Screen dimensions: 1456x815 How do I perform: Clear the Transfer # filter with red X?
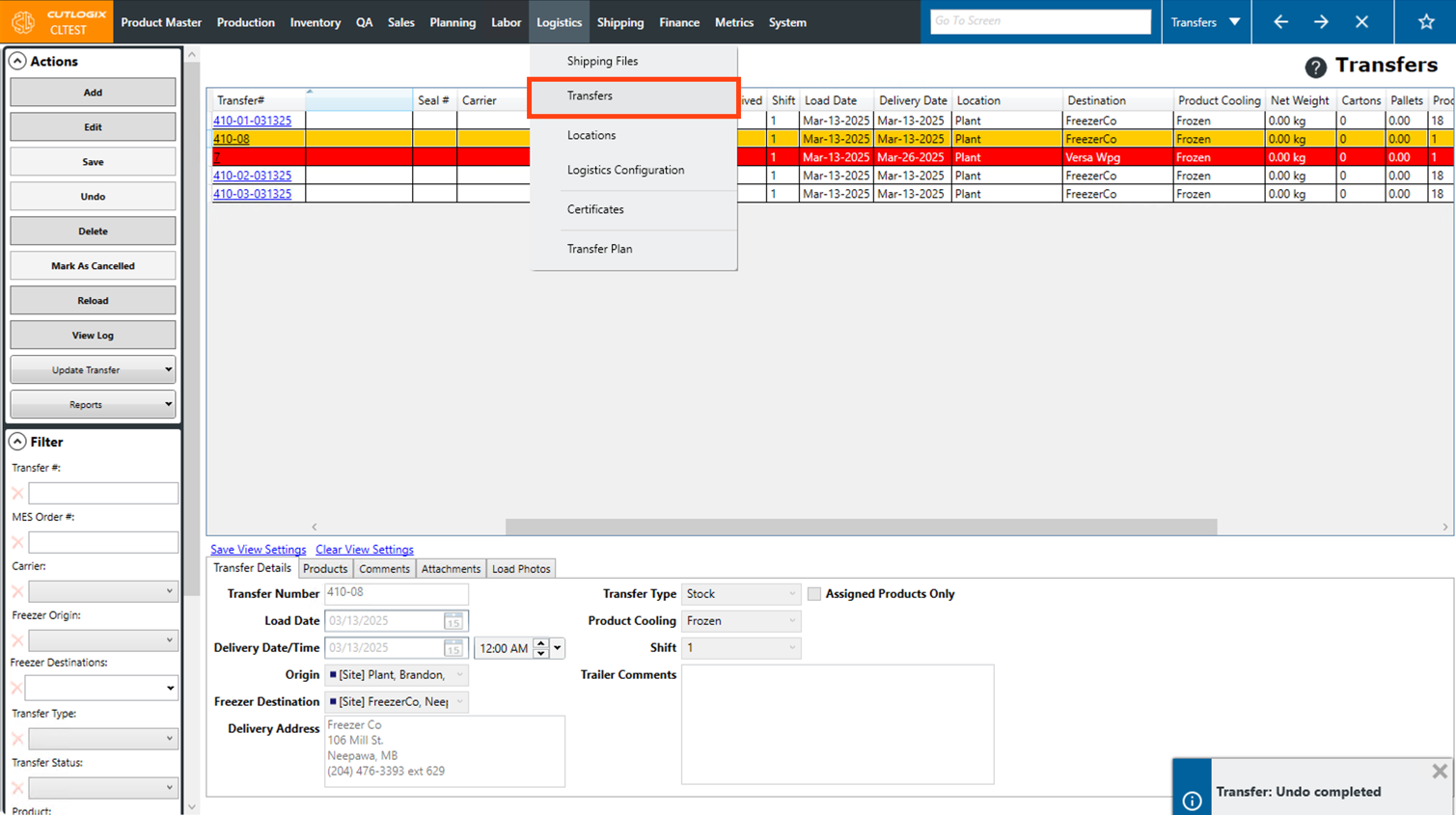pyautogui.click(x=17, y=493)
